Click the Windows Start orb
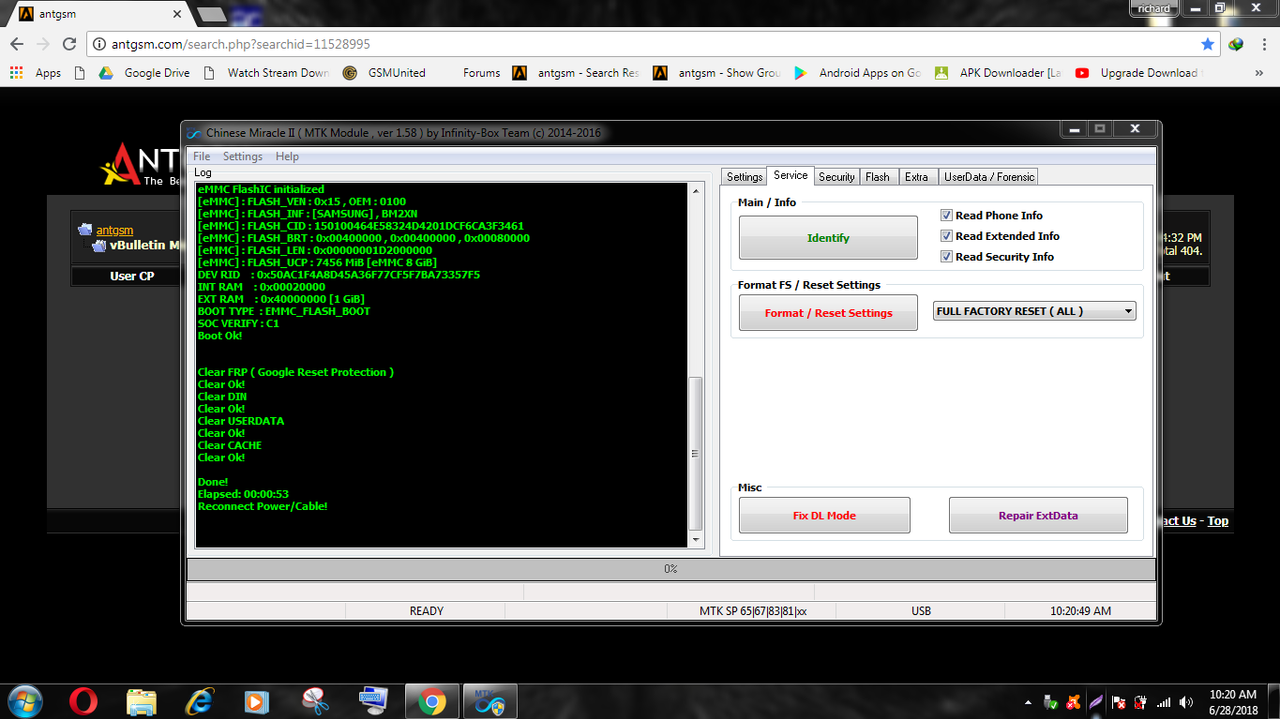This screenshot has width=1280, height=719. [x=24, y=701]
